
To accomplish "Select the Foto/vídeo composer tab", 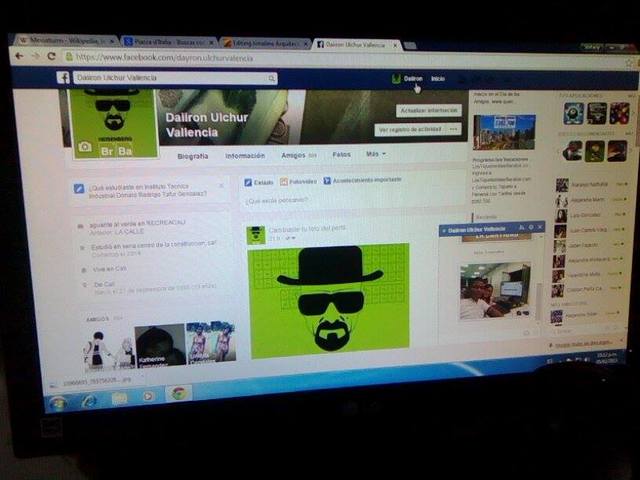I will click(x=298, y=182).
